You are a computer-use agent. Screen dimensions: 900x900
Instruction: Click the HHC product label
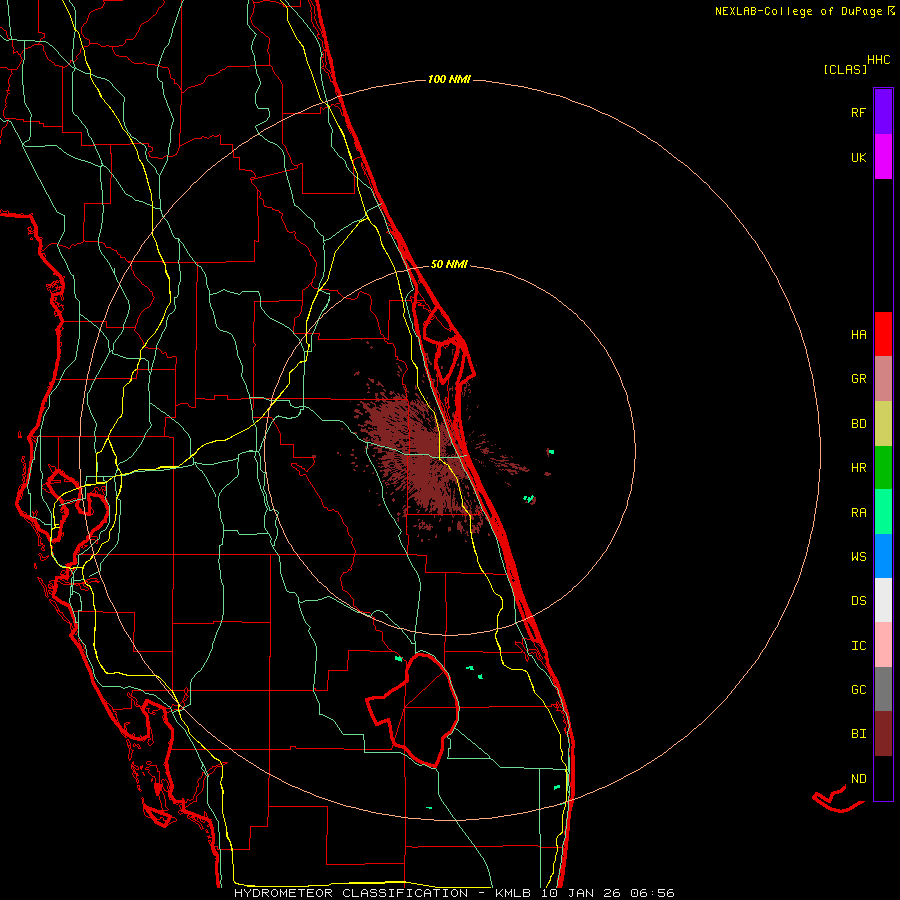tap(878, 60)
